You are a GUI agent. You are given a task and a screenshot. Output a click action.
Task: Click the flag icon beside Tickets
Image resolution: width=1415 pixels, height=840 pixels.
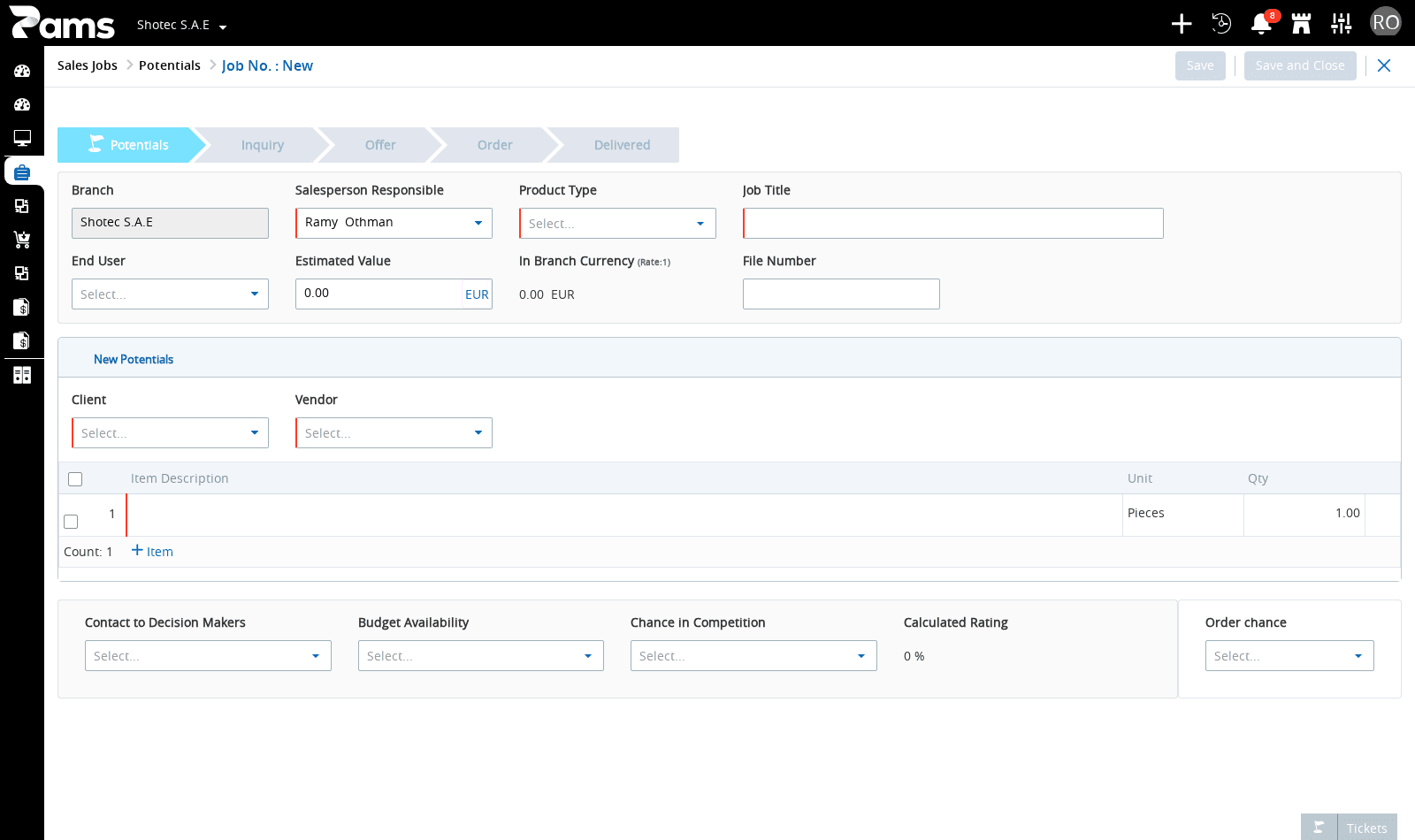[1319, 828]
